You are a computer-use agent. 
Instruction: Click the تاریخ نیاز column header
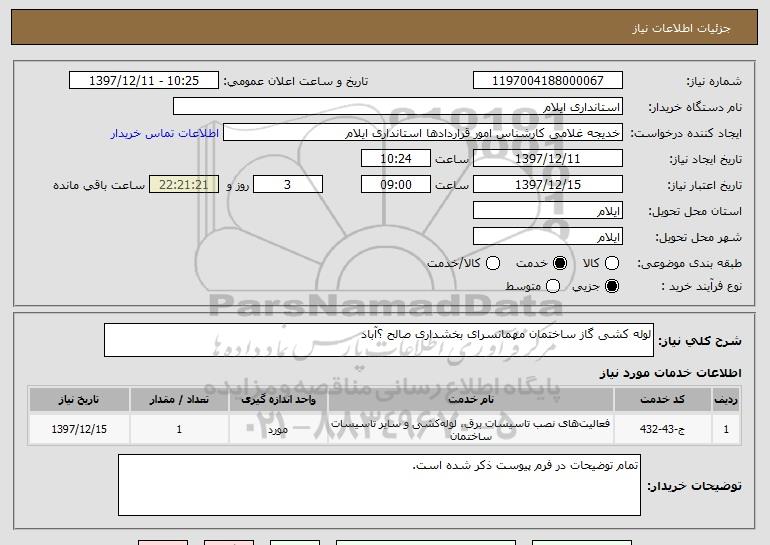pos(79,400)
